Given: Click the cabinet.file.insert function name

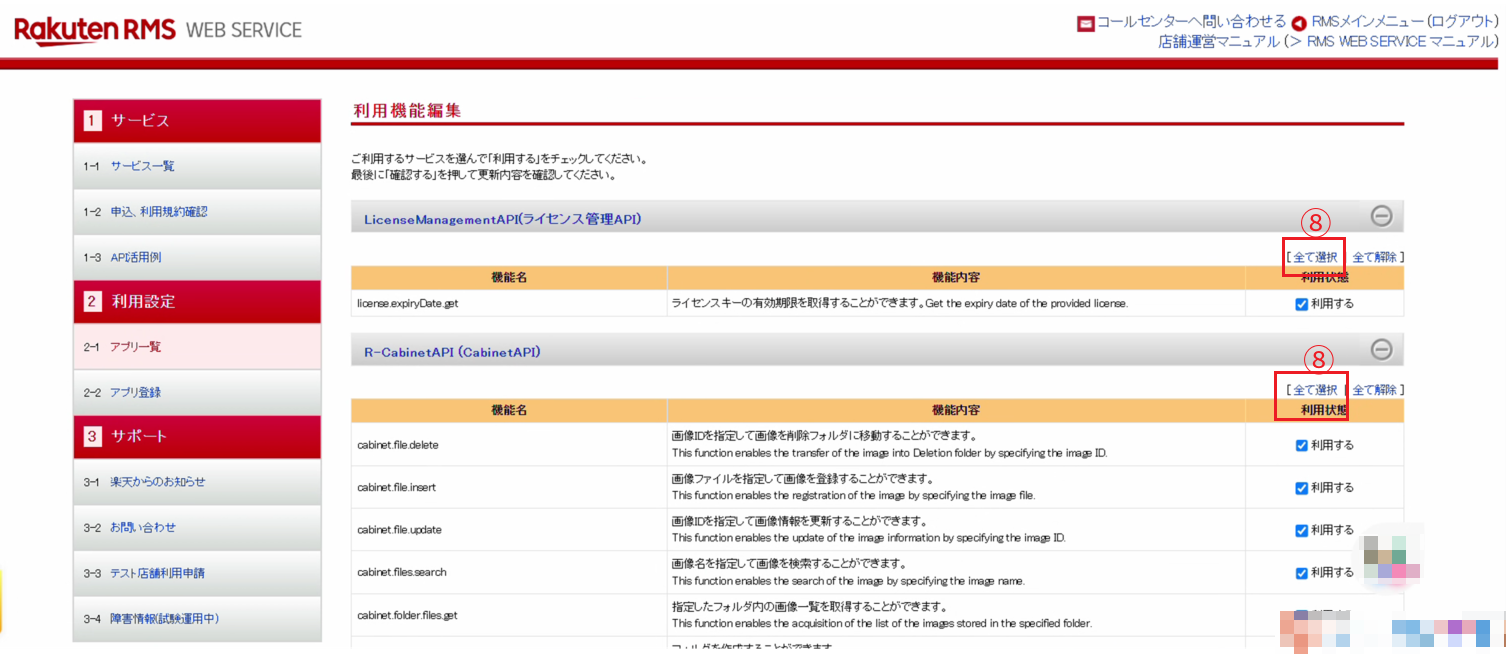Looking at the screenshot, I should pos(396,488).
